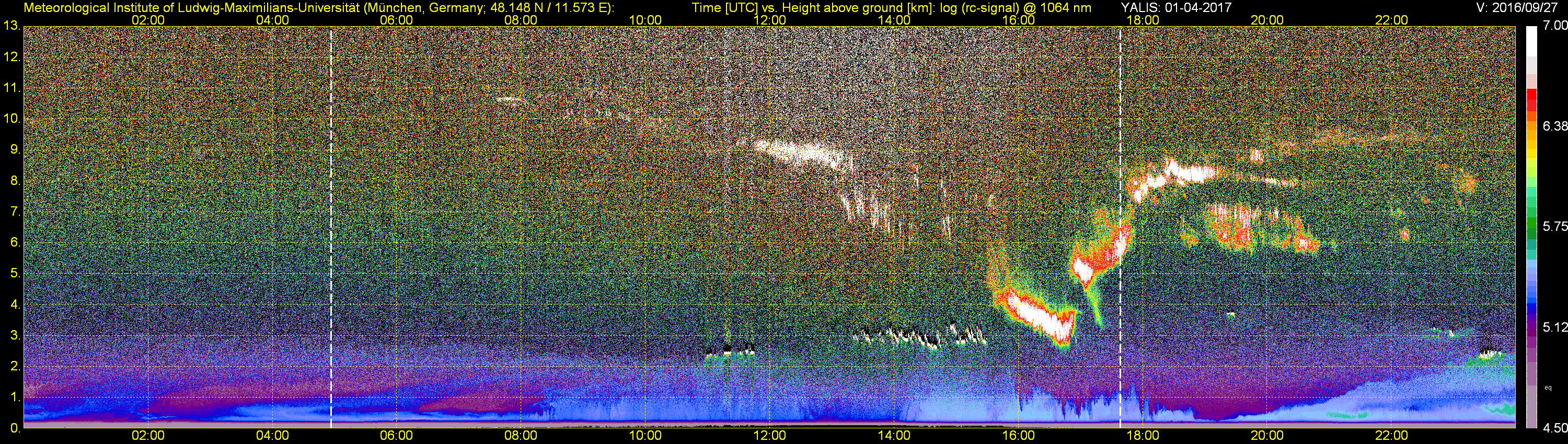Image resolution: width=1568 pixels, height=444 pixels.
Task: Click the 02:00 label on the bottom time axis
Action: 148,436
